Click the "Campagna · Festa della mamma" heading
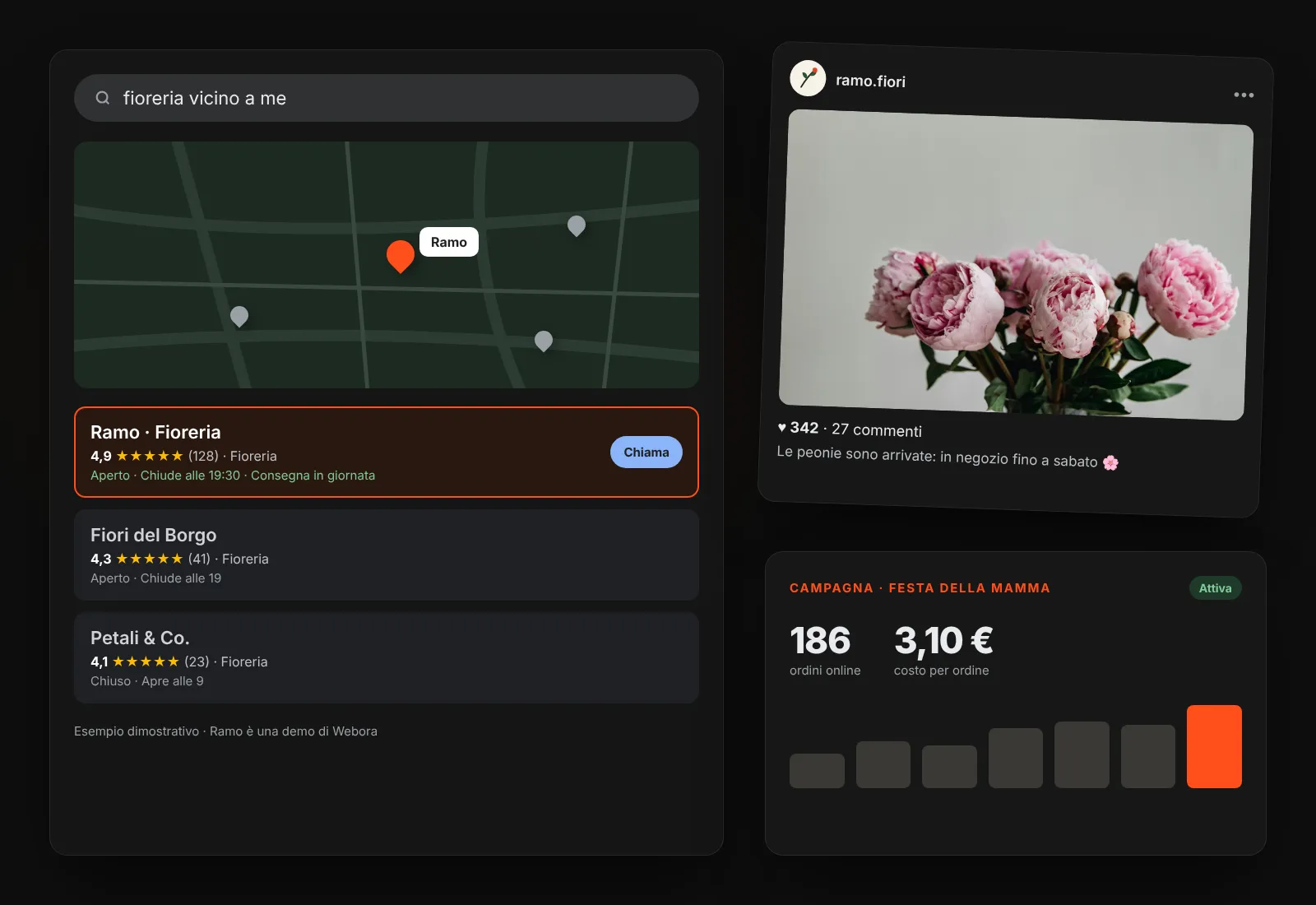The width and height of the screenshot is (1316, 905). pos(920,588)
